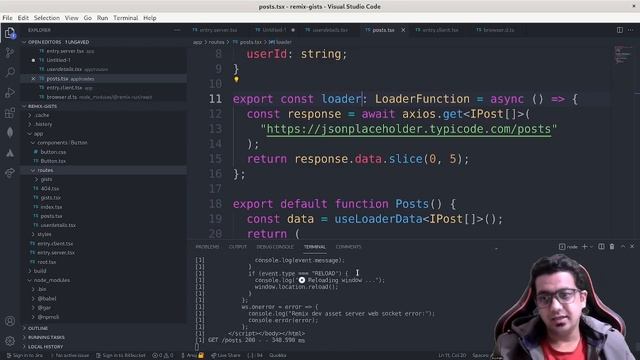Click the Ln Col cursor position indicator
Screen dimensions: 640x360
point(452,356)
